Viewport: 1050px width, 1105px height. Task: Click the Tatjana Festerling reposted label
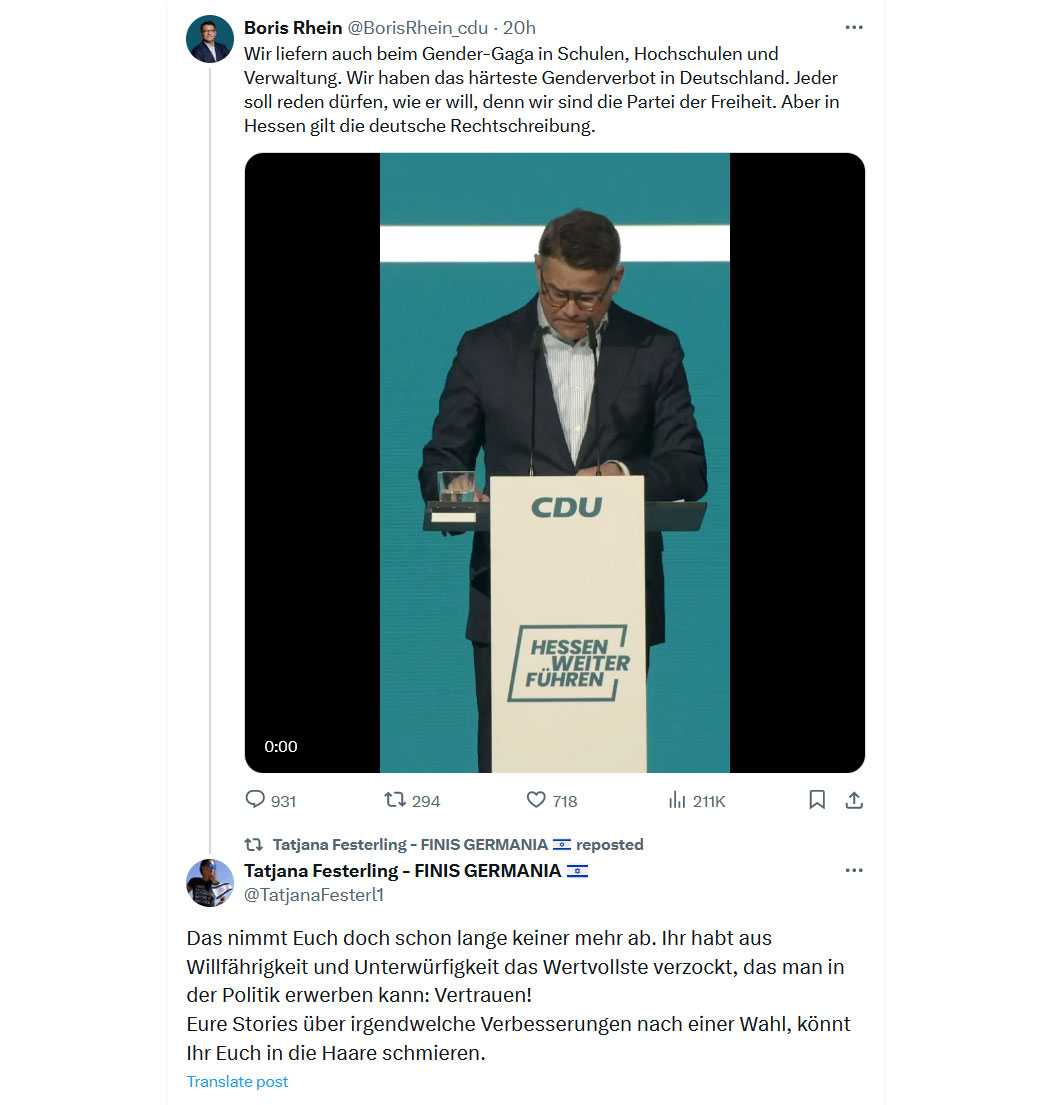(x=458, y=844)
